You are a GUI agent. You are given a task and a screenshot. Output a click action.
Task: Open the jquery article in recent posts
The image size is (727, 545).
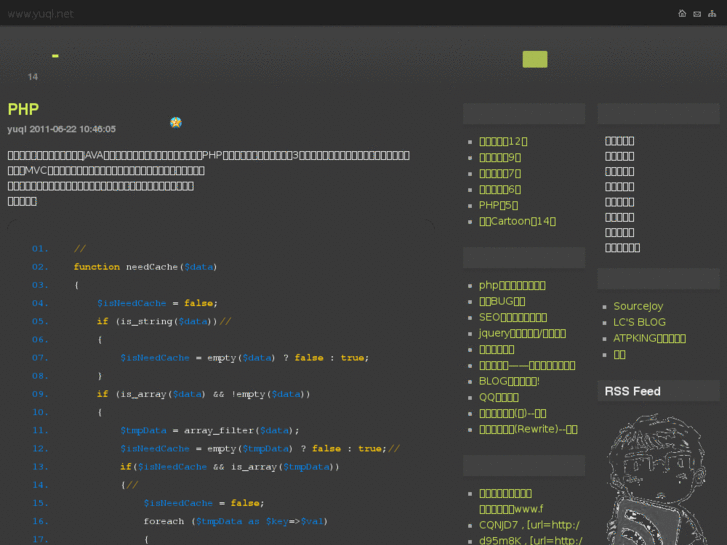click(522, 333)
